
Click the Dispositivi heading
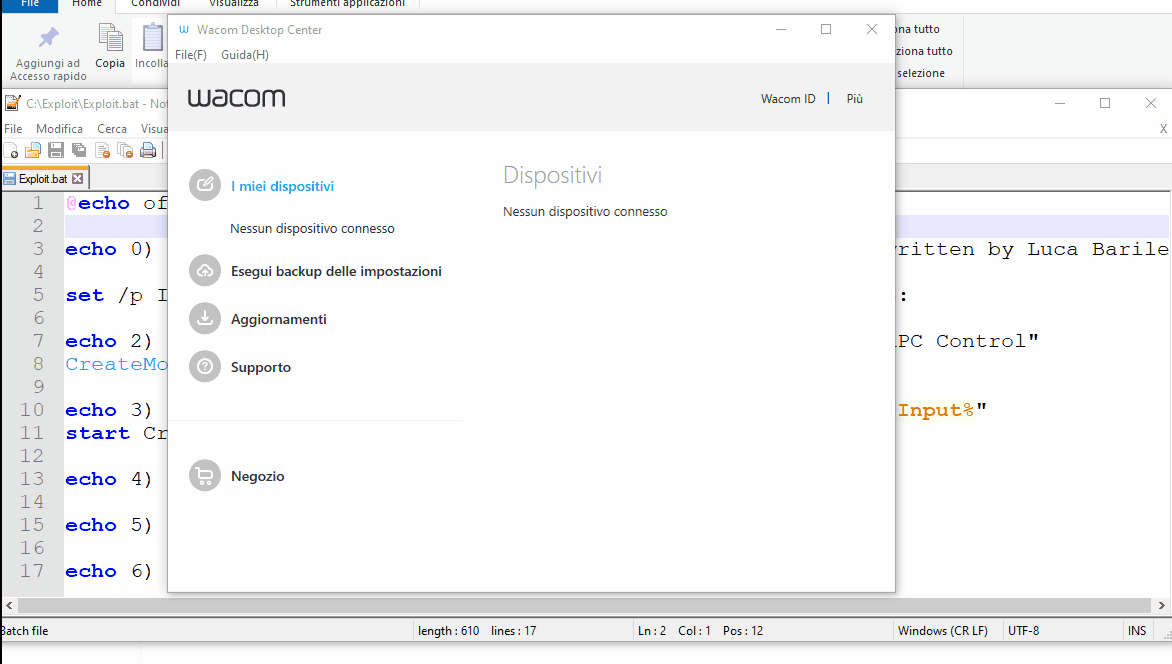(552, 175)
